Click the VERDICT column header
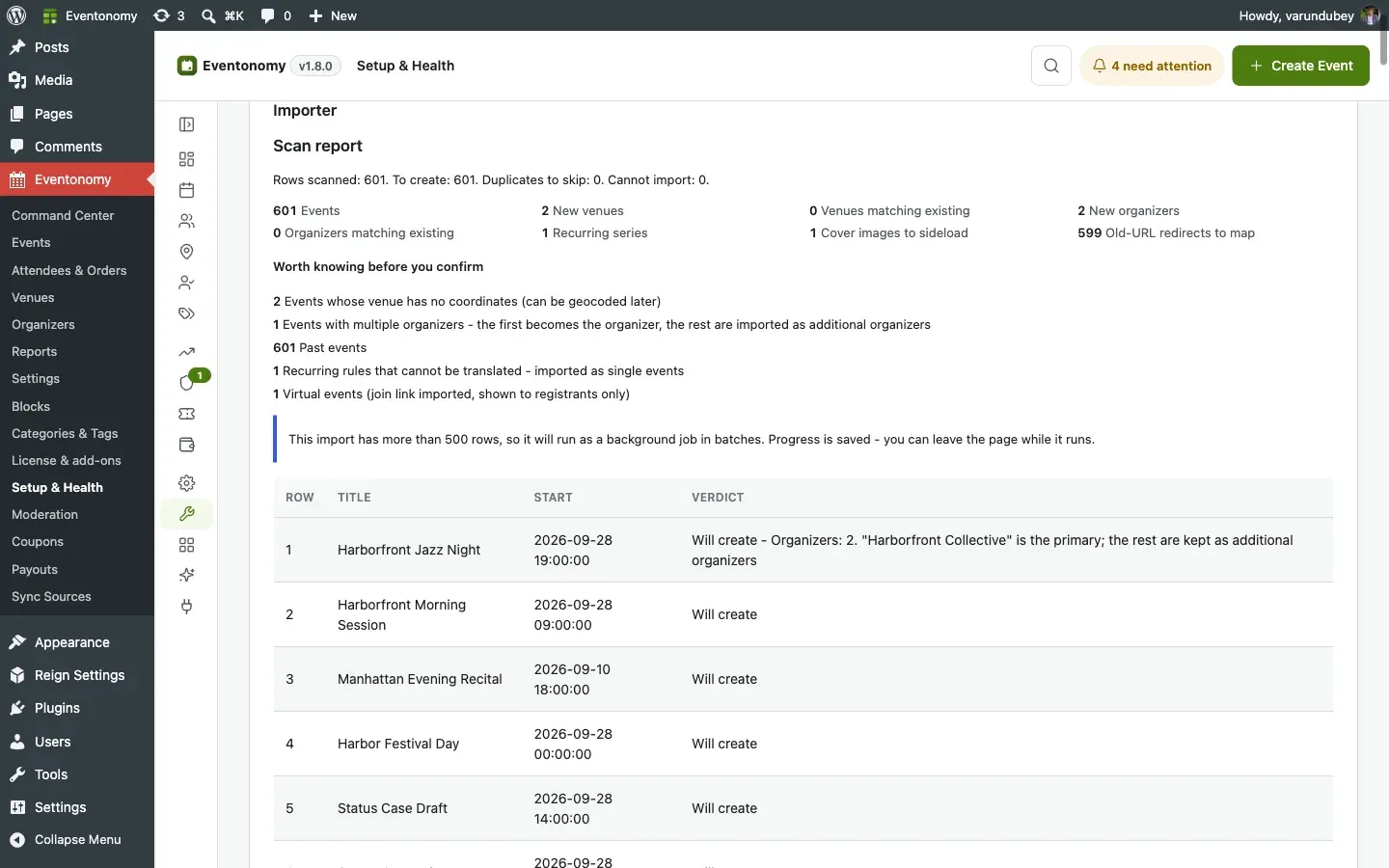The width and height of the screenshot is (1389, 868). [718, 498]
